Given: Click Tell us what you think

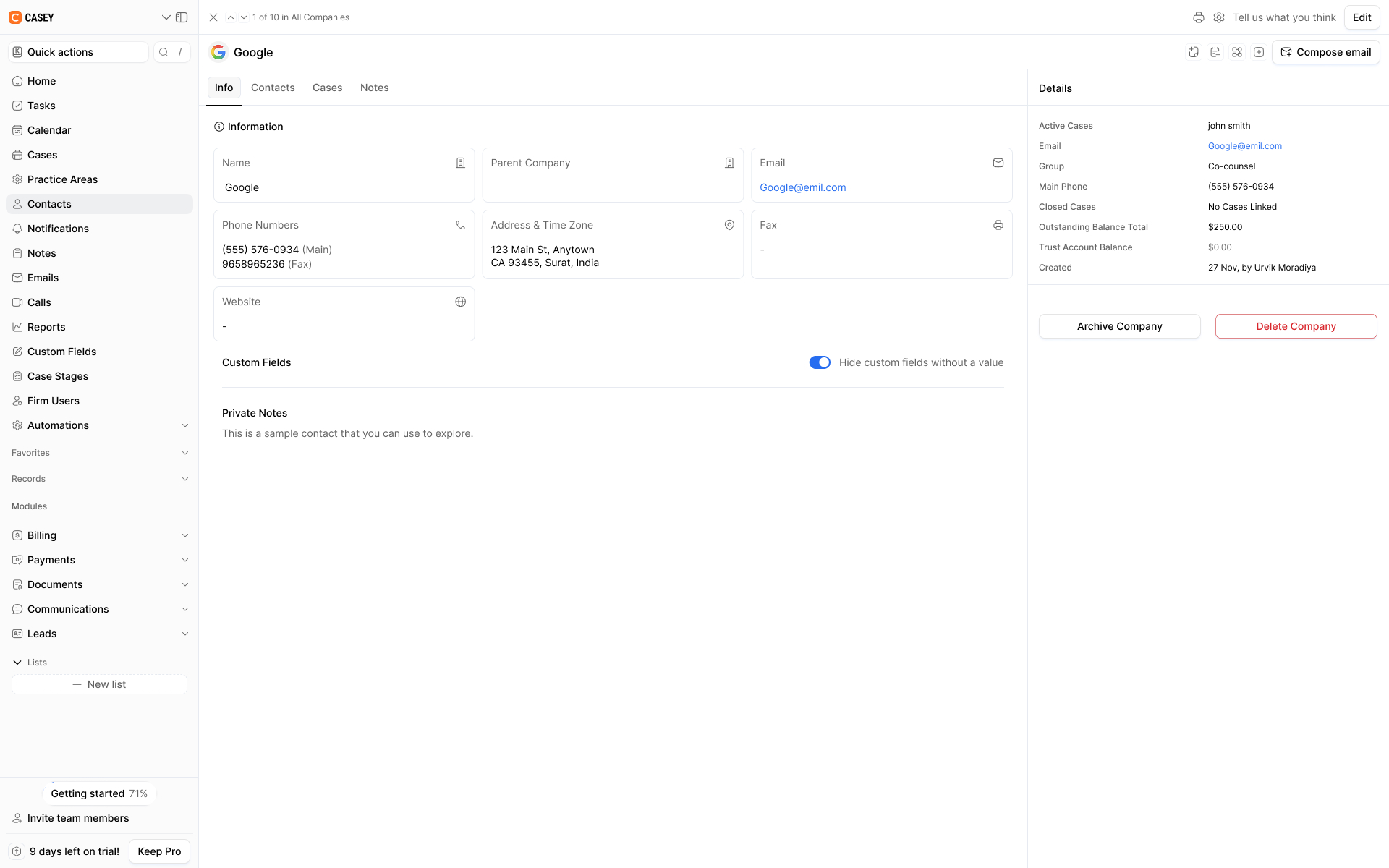Looking at the screenshot, I should [x=1284, y=17].
